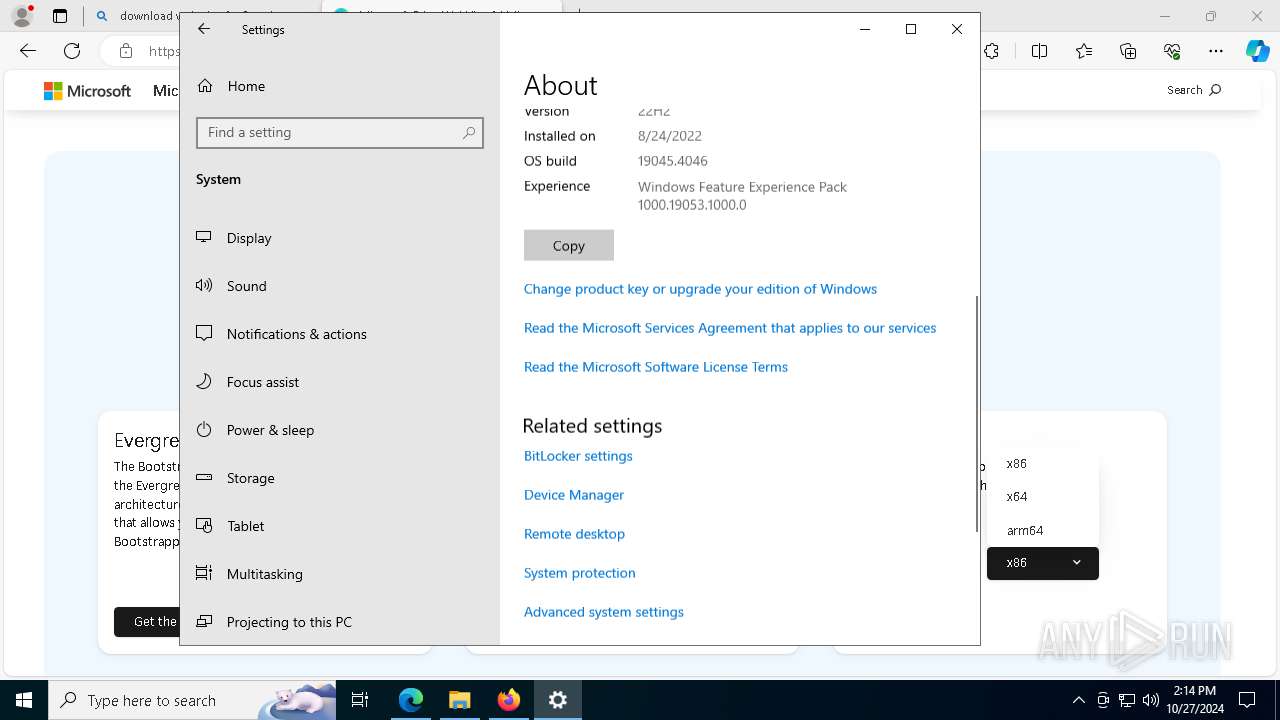Open Remote desktop link
This screenshot has width=1280, height=720.
click(x=574, y=534)
